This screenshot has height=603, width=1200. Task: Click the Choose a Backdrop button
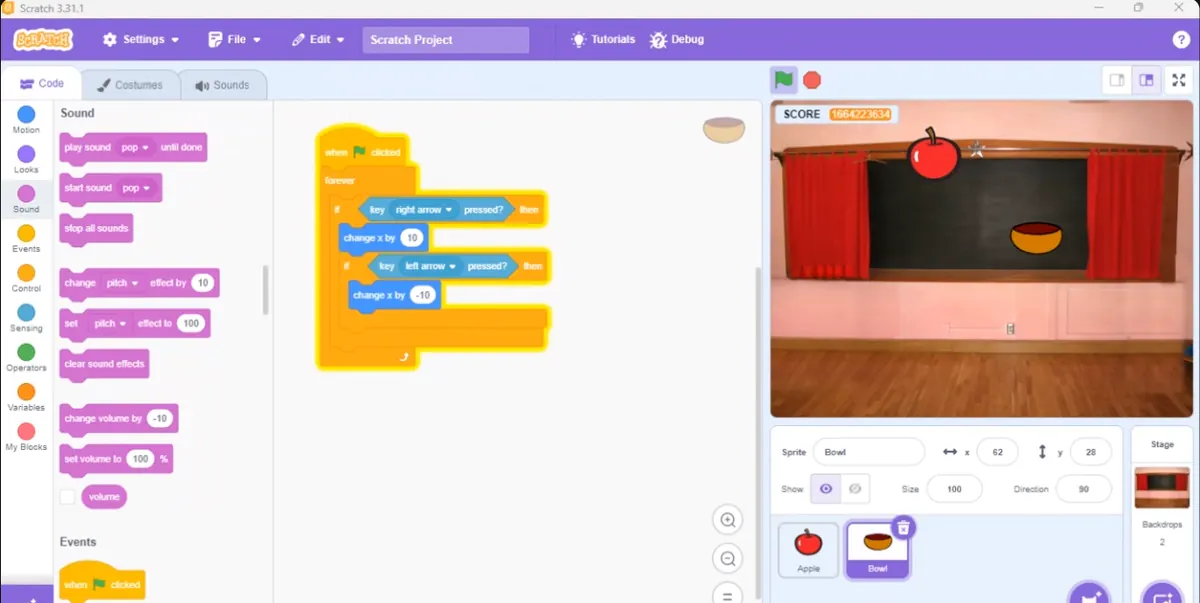tap(1162, 594)
